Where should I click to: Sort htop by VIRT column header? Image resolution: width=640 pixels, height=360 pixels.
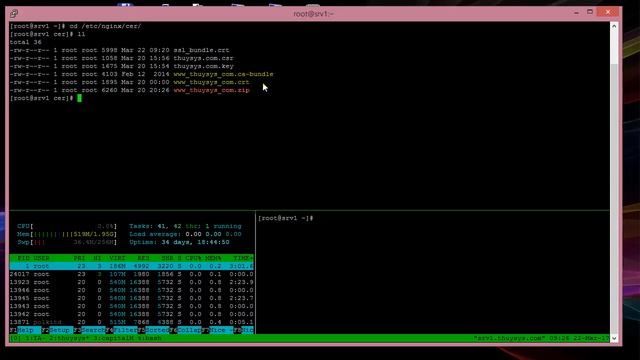coord(117,258)
